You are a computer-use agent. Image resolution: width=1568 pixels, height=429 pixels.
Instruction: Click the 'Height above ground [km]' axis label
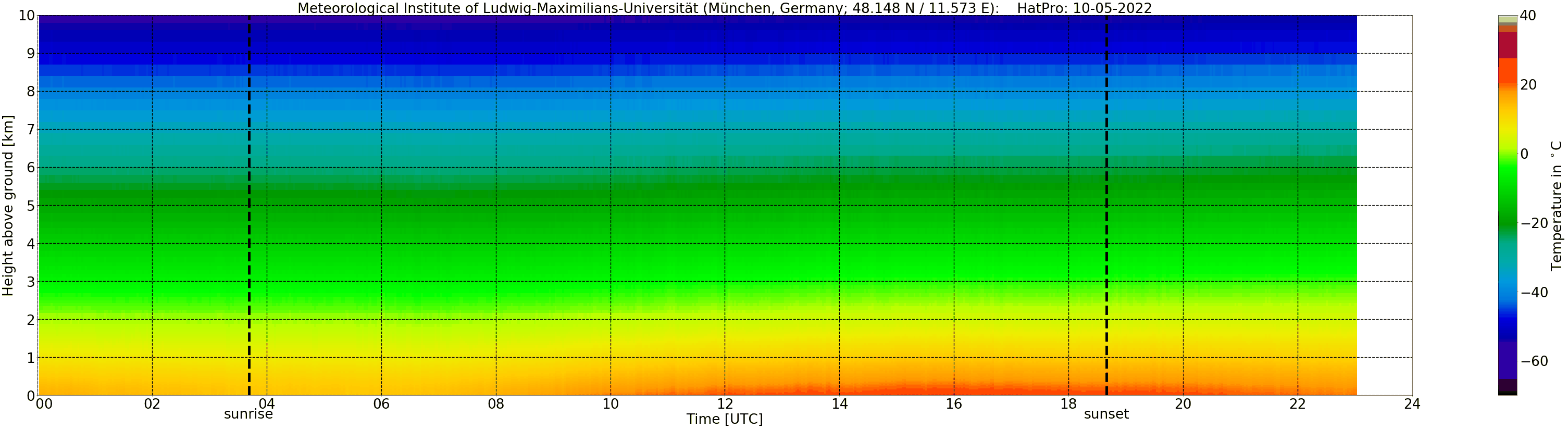coord(8,205)
